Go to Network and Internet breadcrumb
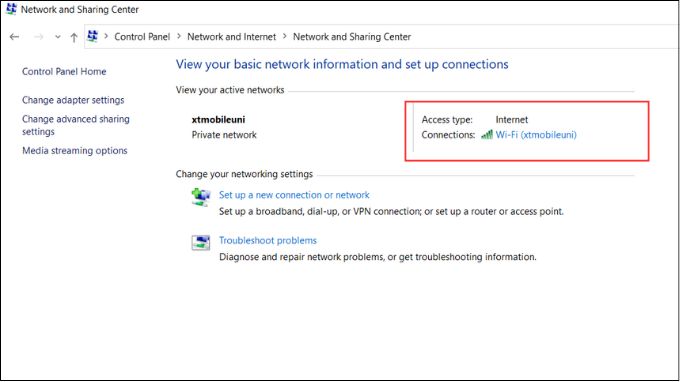 click(232, 37)
